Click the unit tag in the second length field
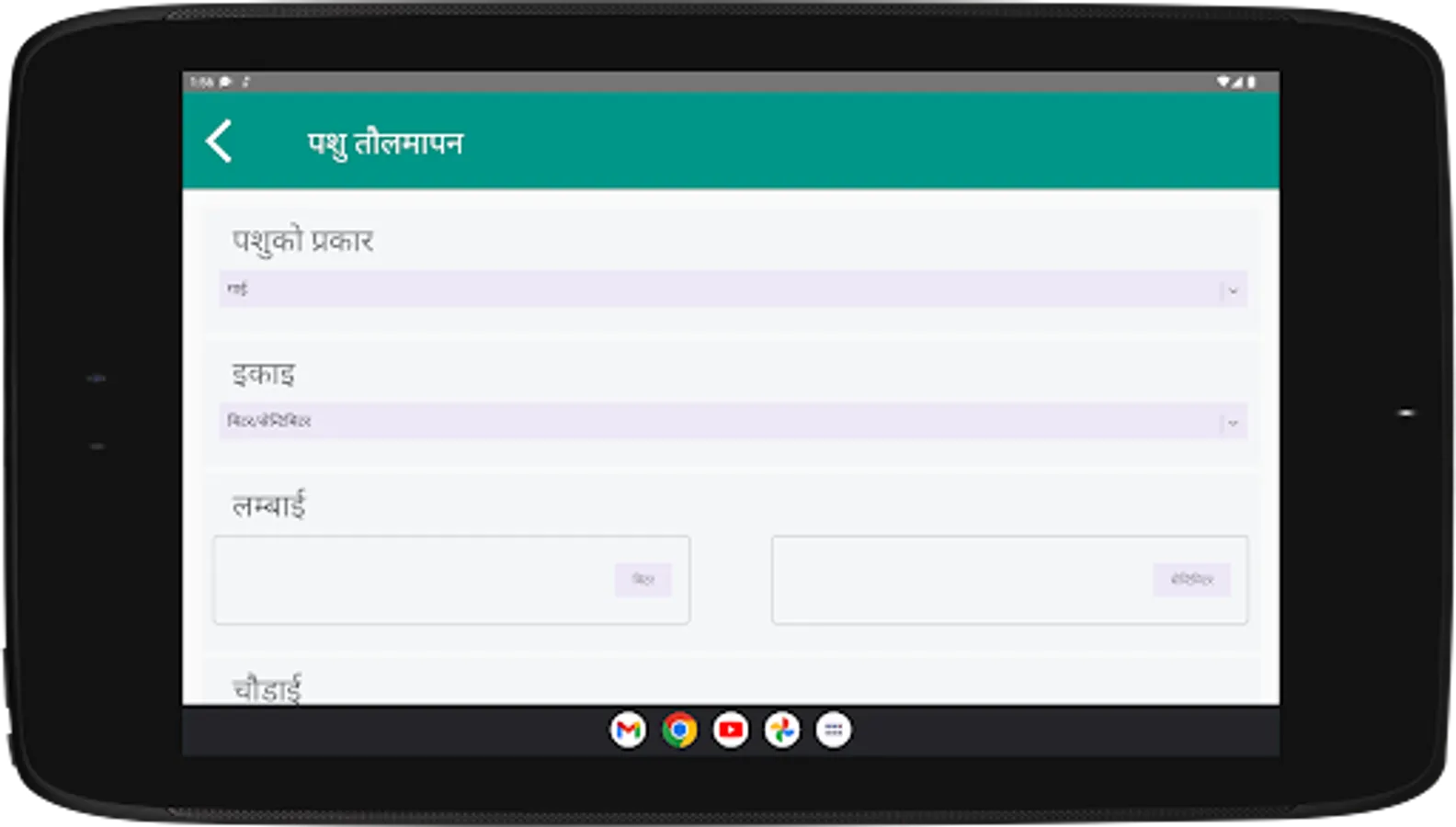Screen dimensions: 1456x827 1191,579
